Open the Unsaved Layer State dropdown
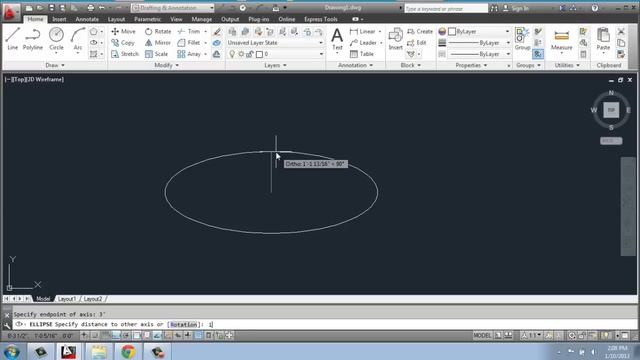Screen dimensions: 640x360 click(x=276, y=42)
